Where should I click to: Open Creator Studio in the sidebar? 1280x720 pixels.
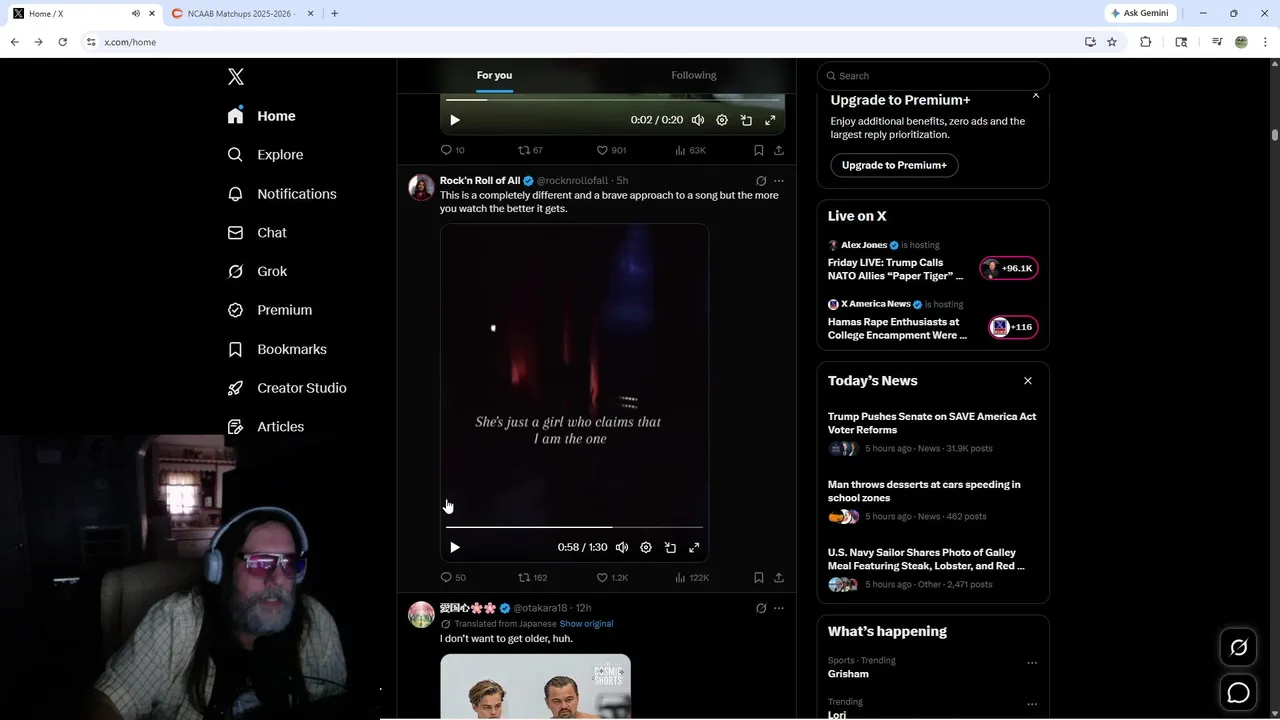[287, 388]
